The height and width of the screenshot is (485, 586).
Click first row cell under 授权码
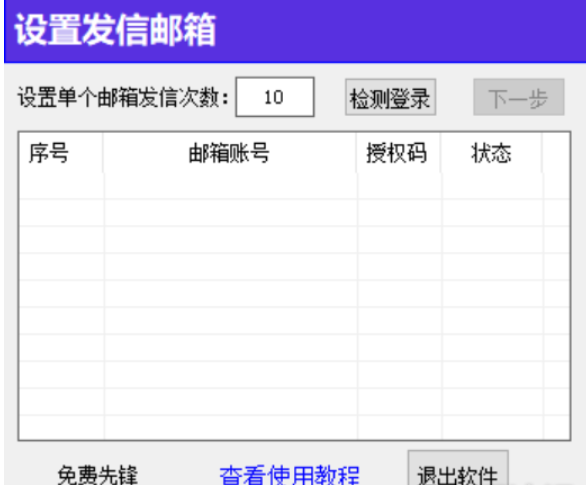(x=400, y=186)
